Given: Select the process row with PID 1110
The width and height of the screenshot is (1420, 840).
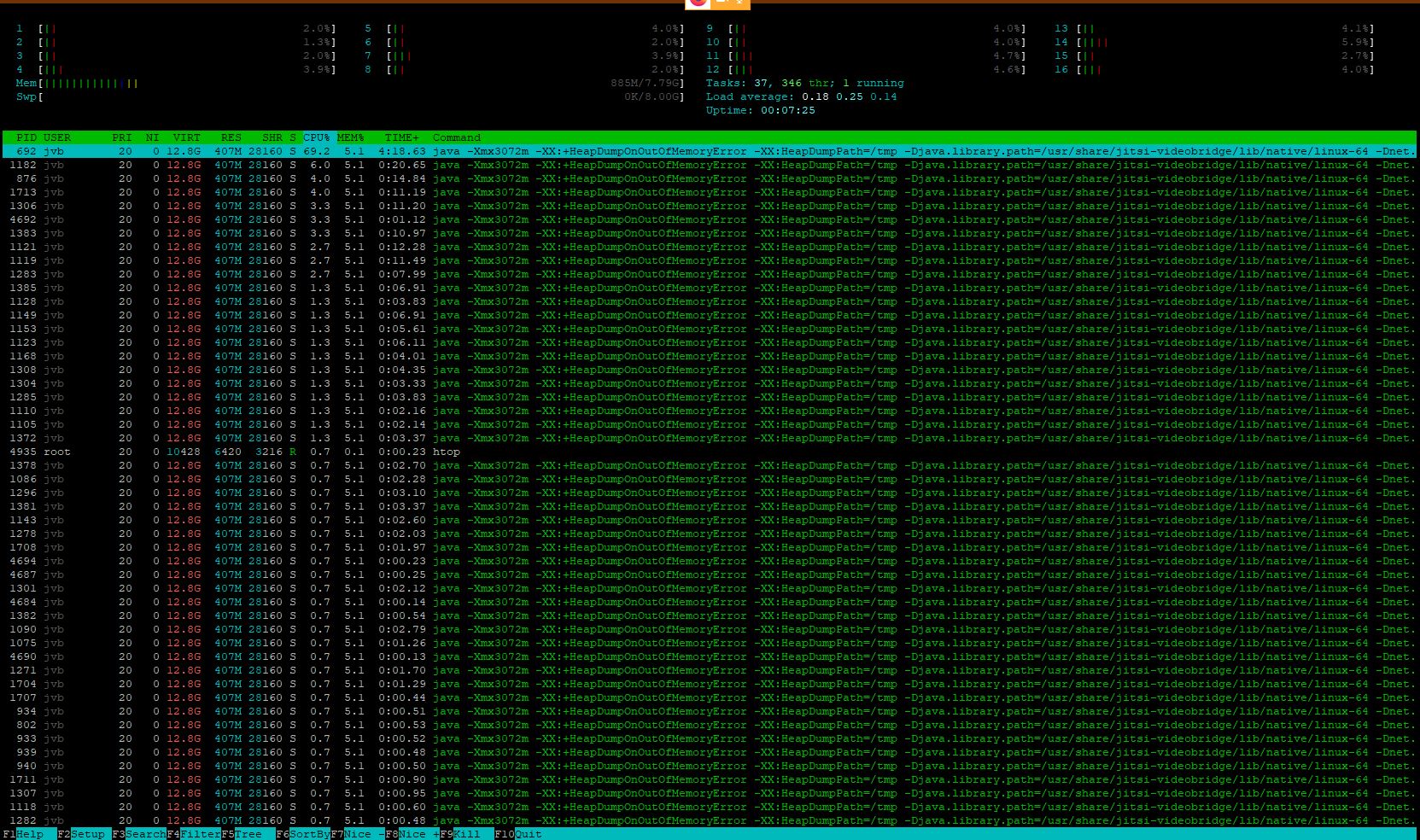Looking at the screenshot, I should pos(710,411).
